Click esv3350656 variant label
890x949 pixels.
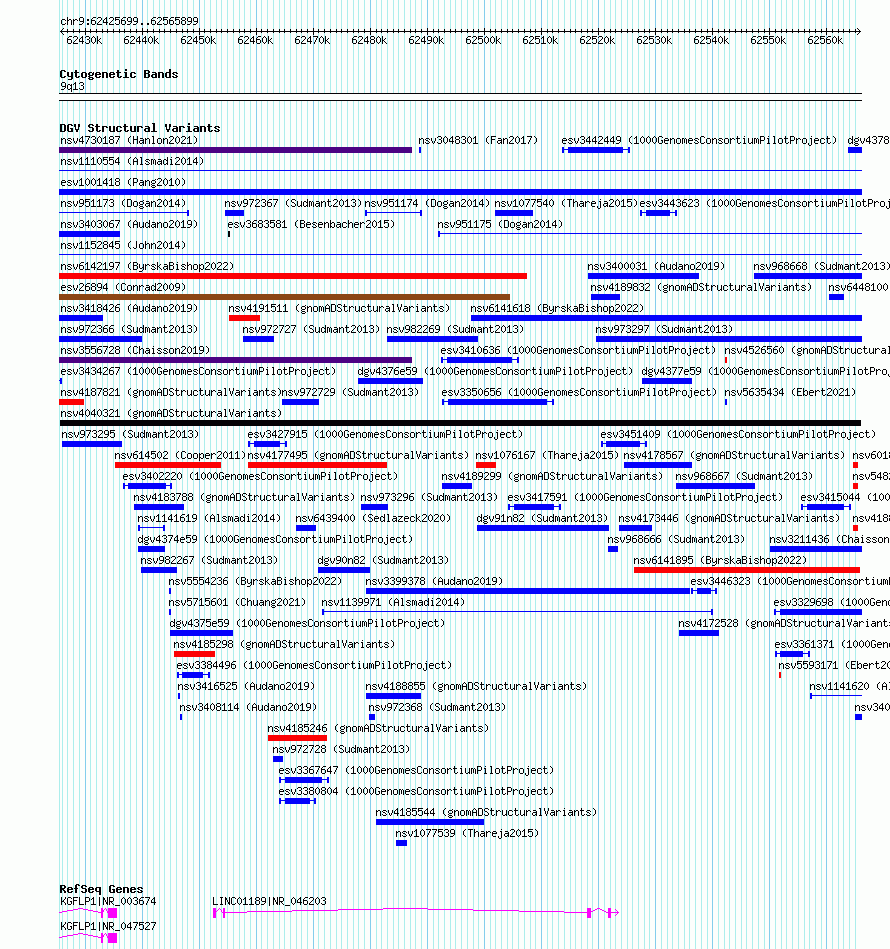(579, 392)
